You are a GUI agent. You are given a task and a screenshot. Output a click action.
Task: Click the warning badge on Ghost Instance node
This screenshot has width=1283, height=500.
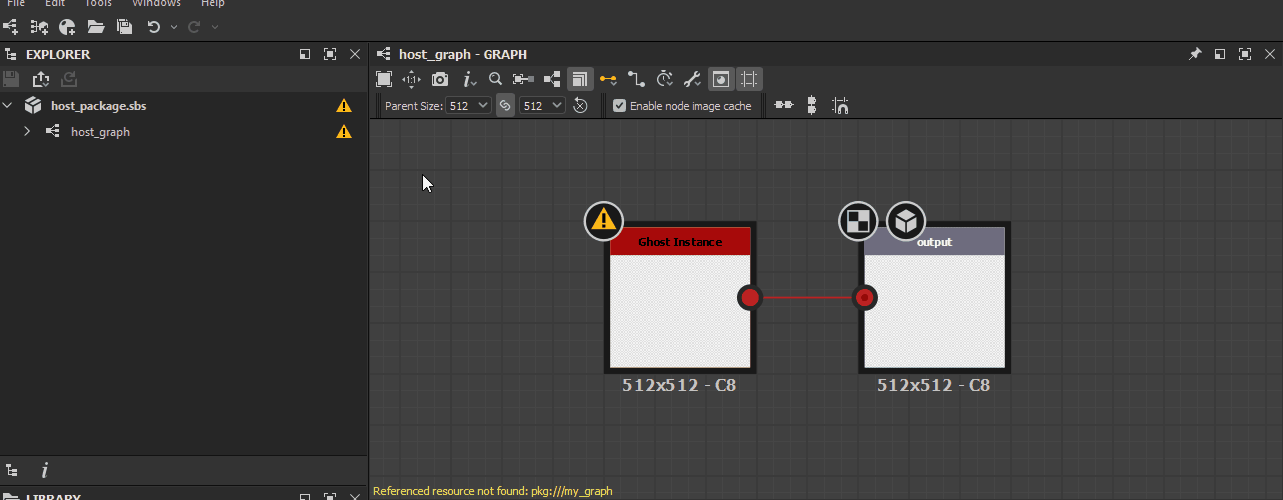603,220
